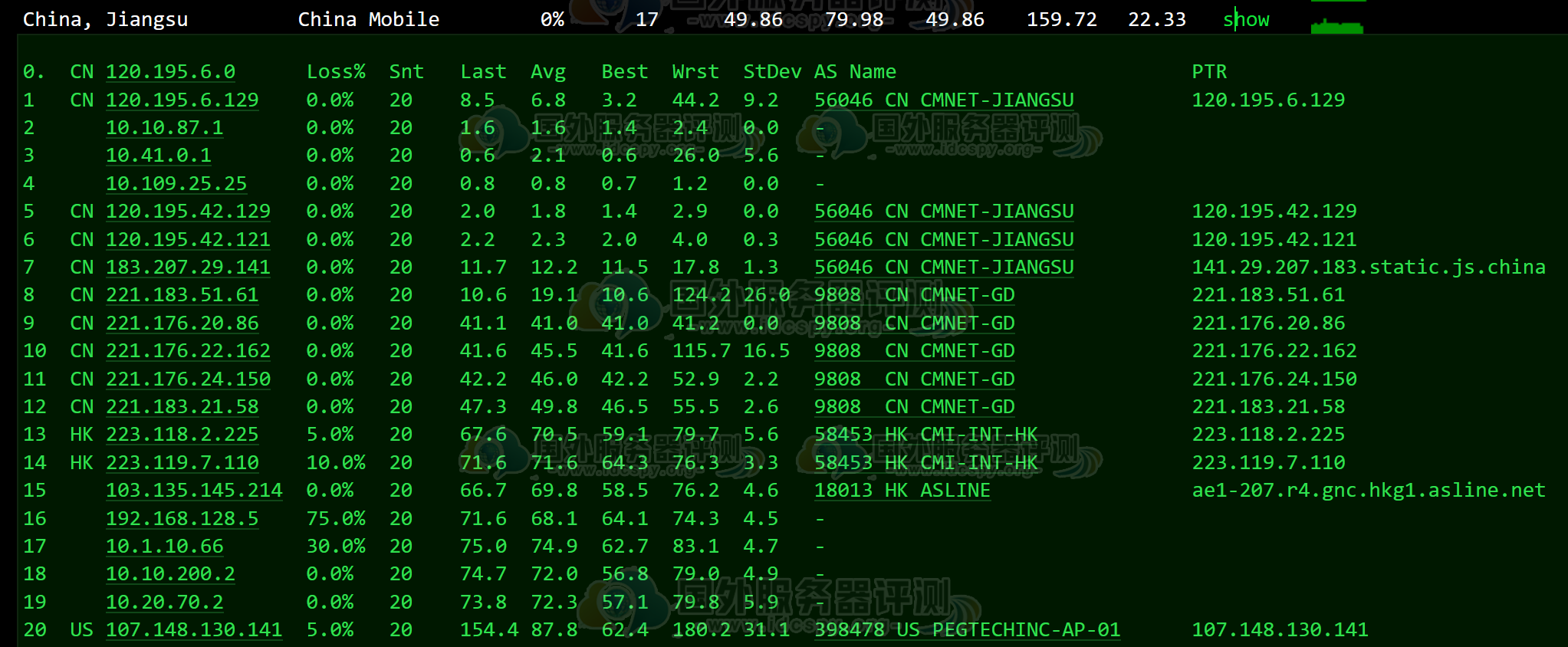Viewport: 1568px width, 647px height.
Task: Open hop 8 IP link 221.183.51.61
Action: [182, 295]
